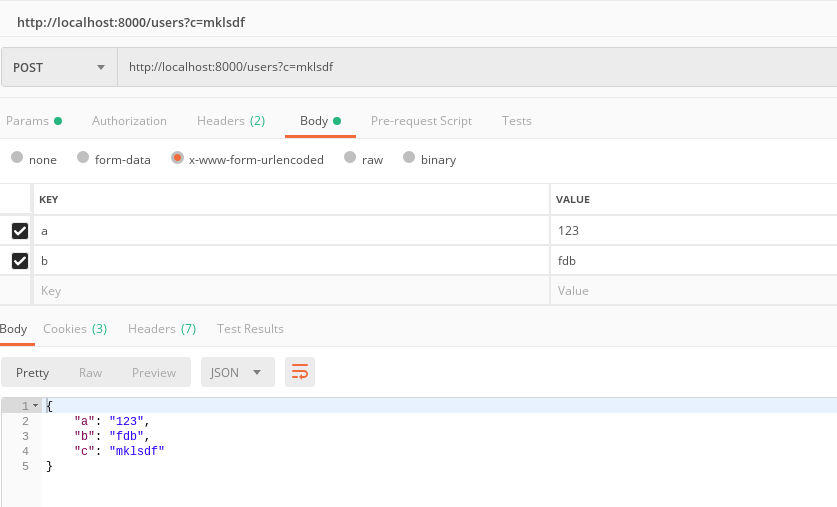Viewport: 837px width, 507px height.
Task: Open the Cookies (3) response tab
Action: click(x=75, y=329)
